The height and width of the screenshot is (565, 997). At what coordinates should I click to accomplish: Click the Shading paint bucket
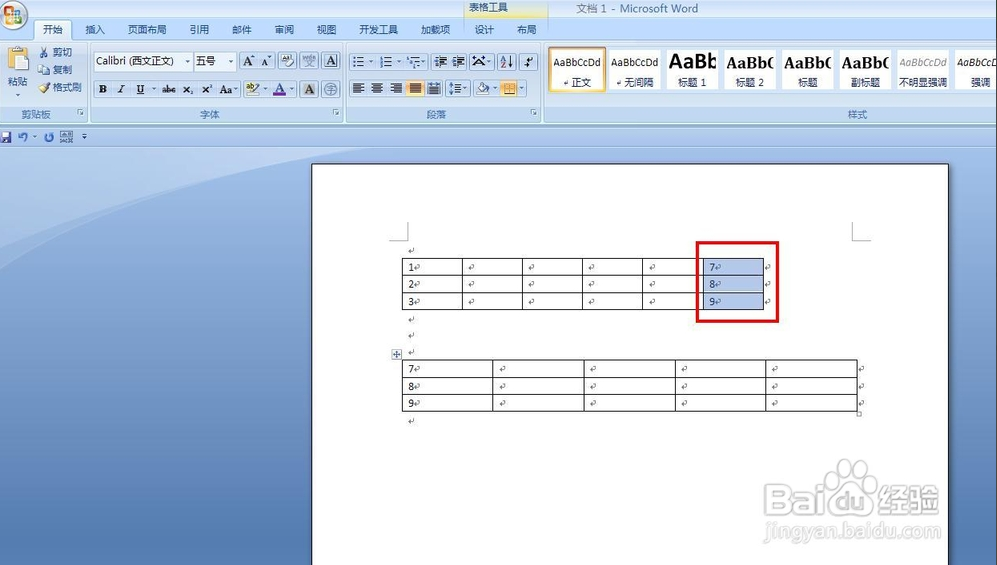(483, 88)
